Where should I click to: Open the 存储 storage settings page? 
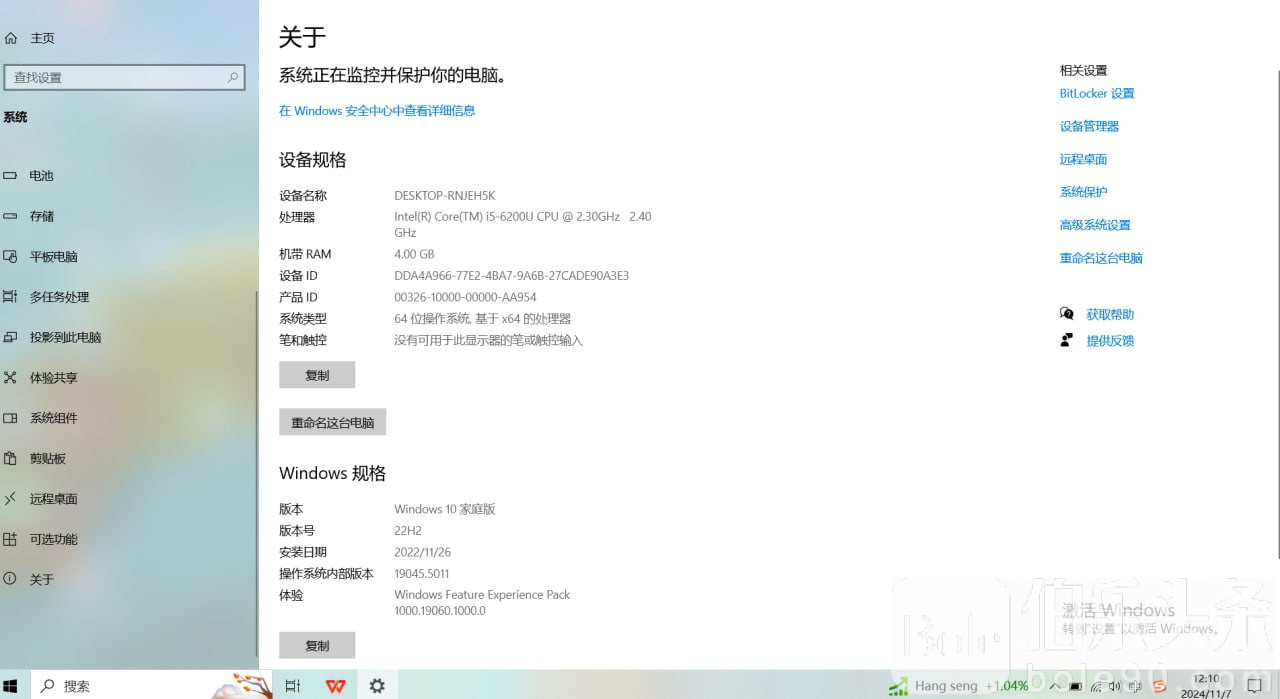click(41, 216)
